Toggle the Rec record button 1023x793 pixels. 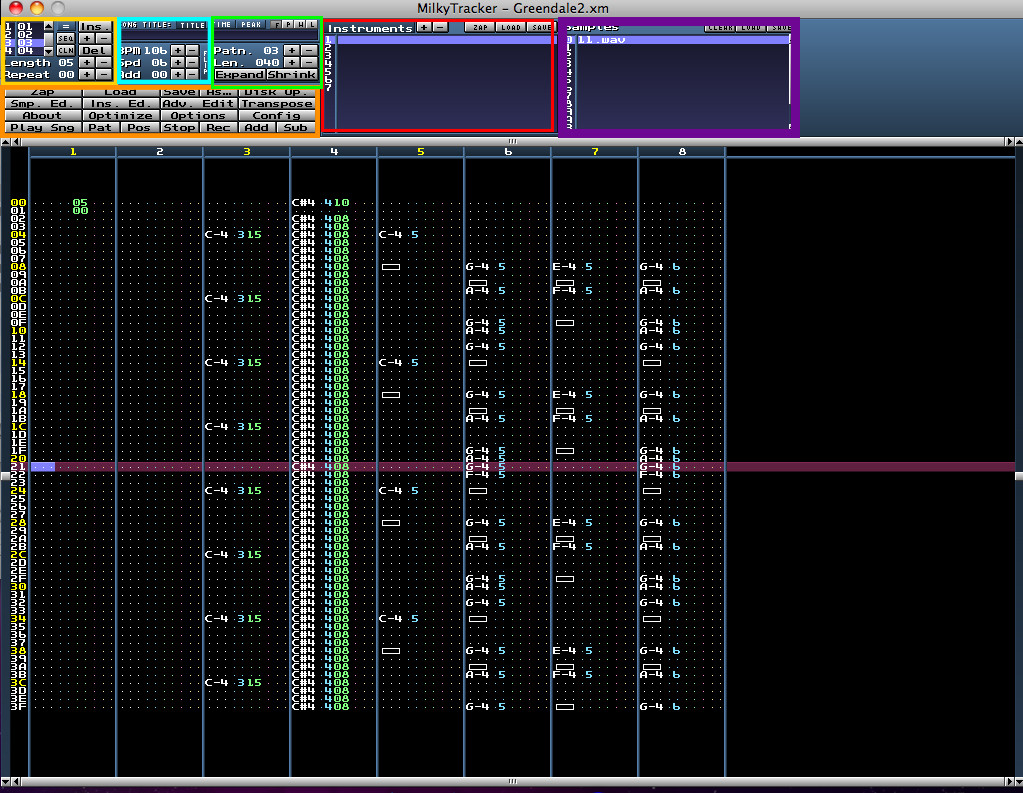click(218, 128)
